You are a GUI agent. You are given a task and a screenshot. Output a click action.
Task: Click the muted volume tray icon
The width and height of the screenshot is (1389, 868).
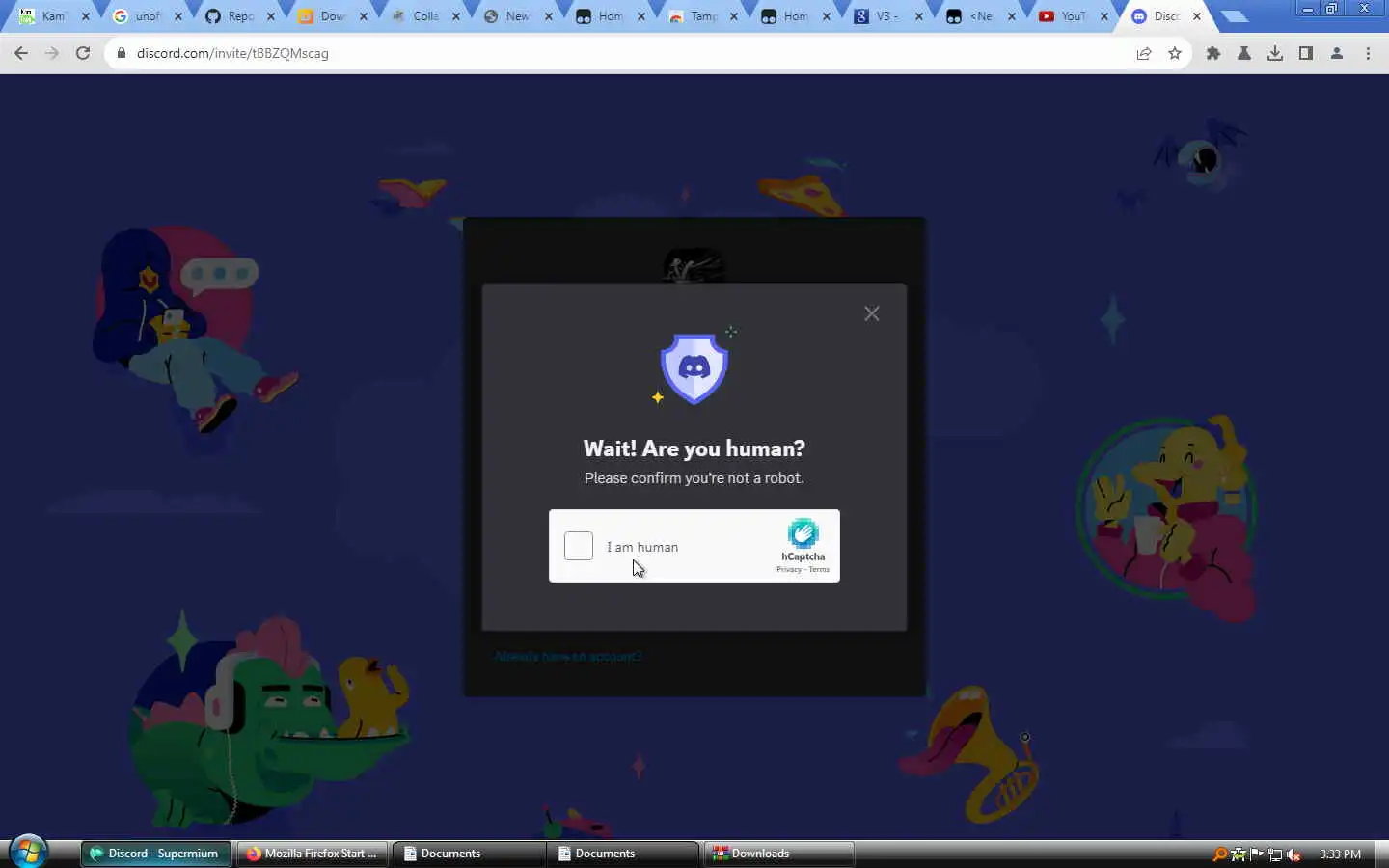click(x=1294, y=854)
